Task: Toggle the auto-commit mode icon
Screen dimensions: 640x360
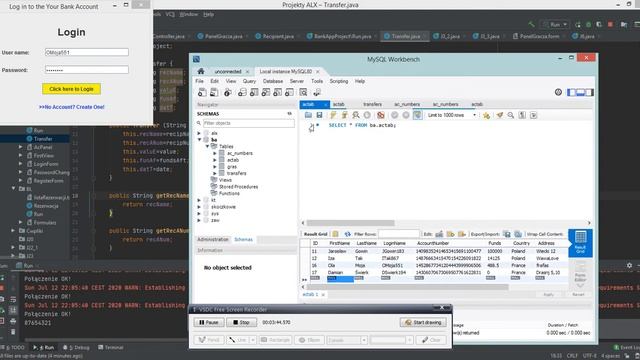Action: (417, 115)
